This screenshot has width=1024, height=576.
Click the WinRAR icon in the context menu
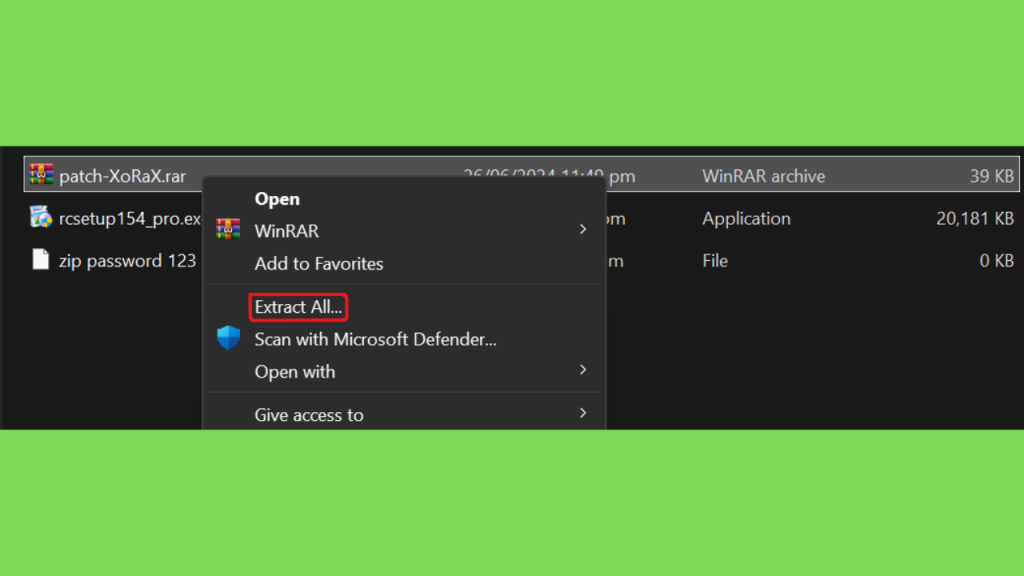tap(228, 229)
